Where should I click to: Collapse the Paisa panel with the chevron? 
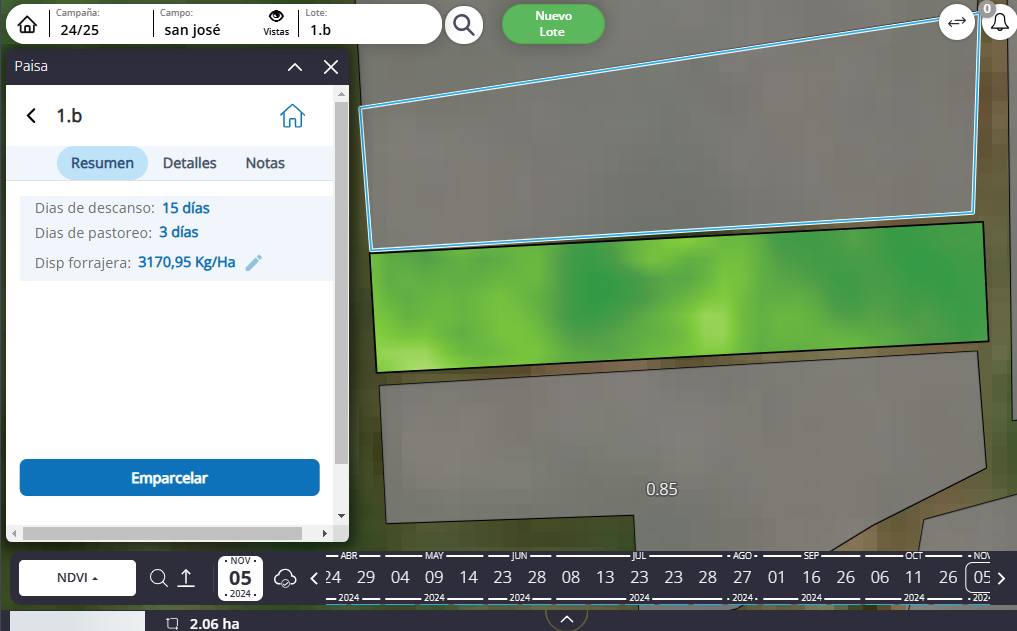pyautogui.click(x=295, y=67)
